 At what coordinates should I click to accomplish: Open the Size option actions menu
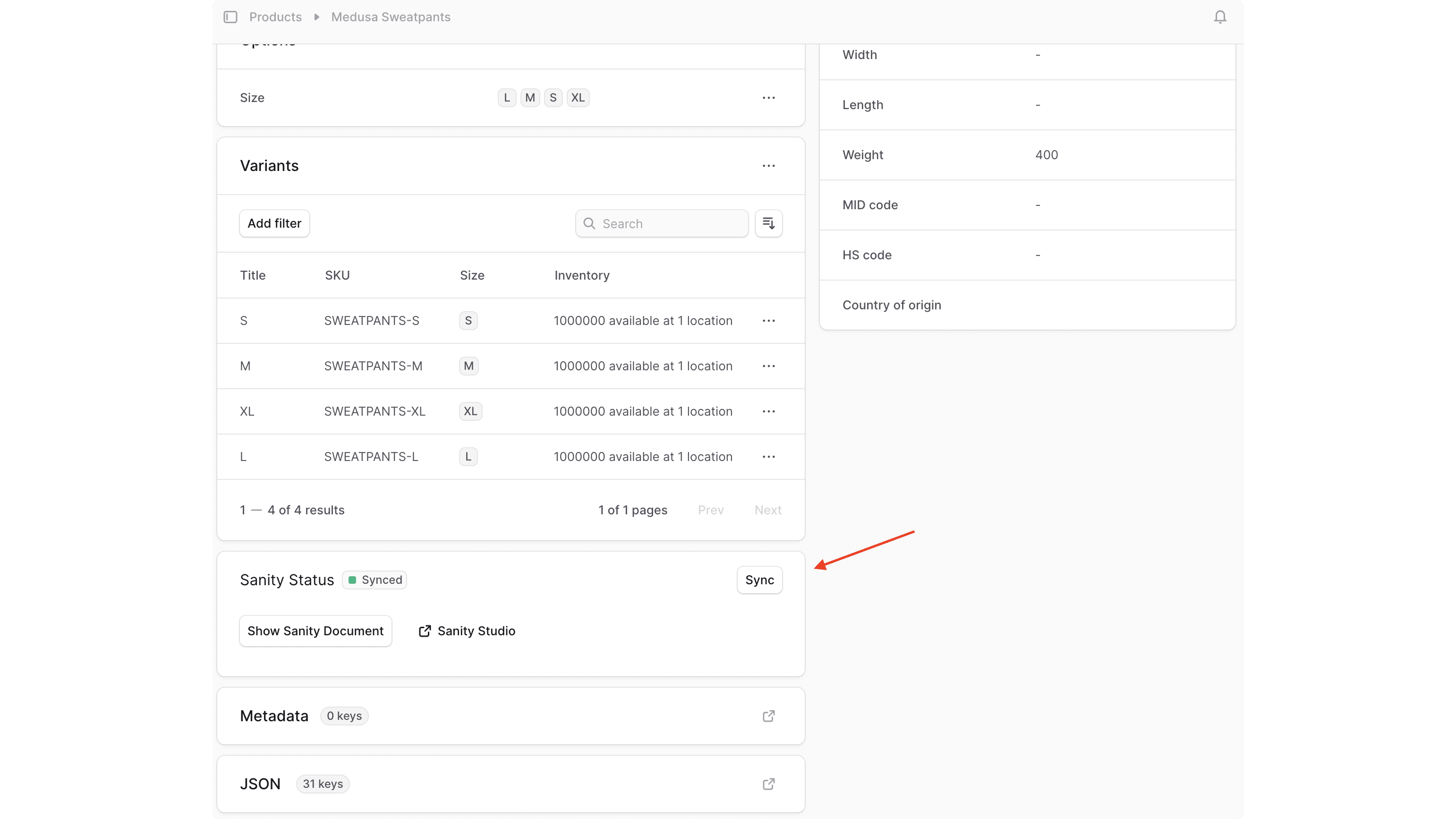(769, 97)
